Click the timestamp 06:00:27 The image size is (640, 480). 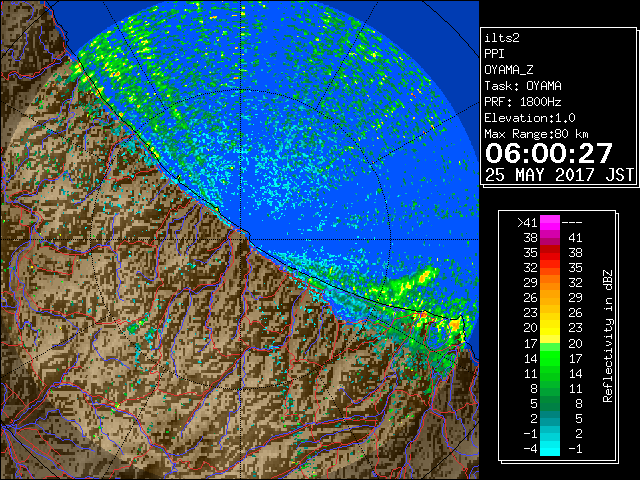[x=549, y=153]
